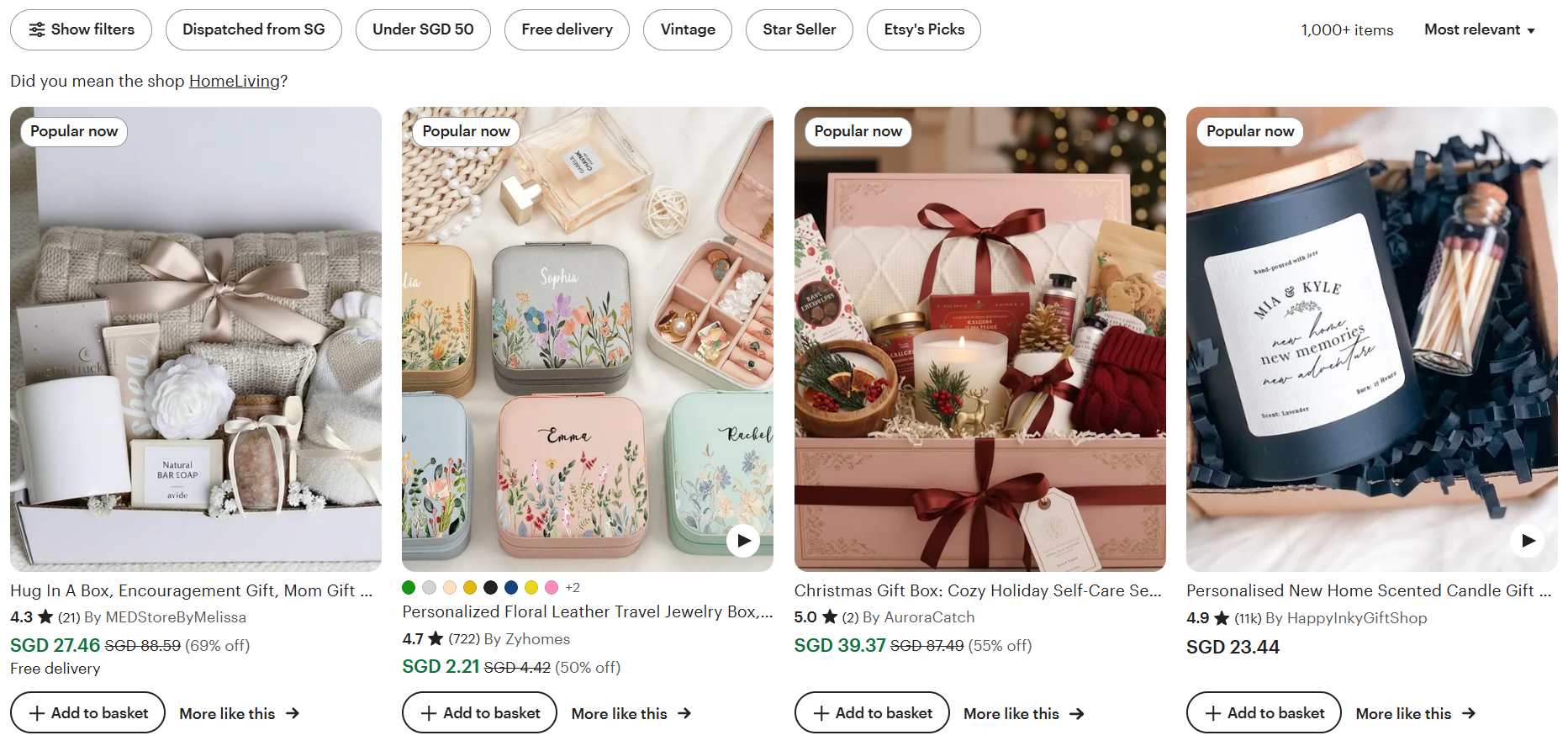Image resolution: width=1568 pixels, height=746 pixels.
Task: Open the Most relevant sort dropdown
Action: tap(1479, 29)
